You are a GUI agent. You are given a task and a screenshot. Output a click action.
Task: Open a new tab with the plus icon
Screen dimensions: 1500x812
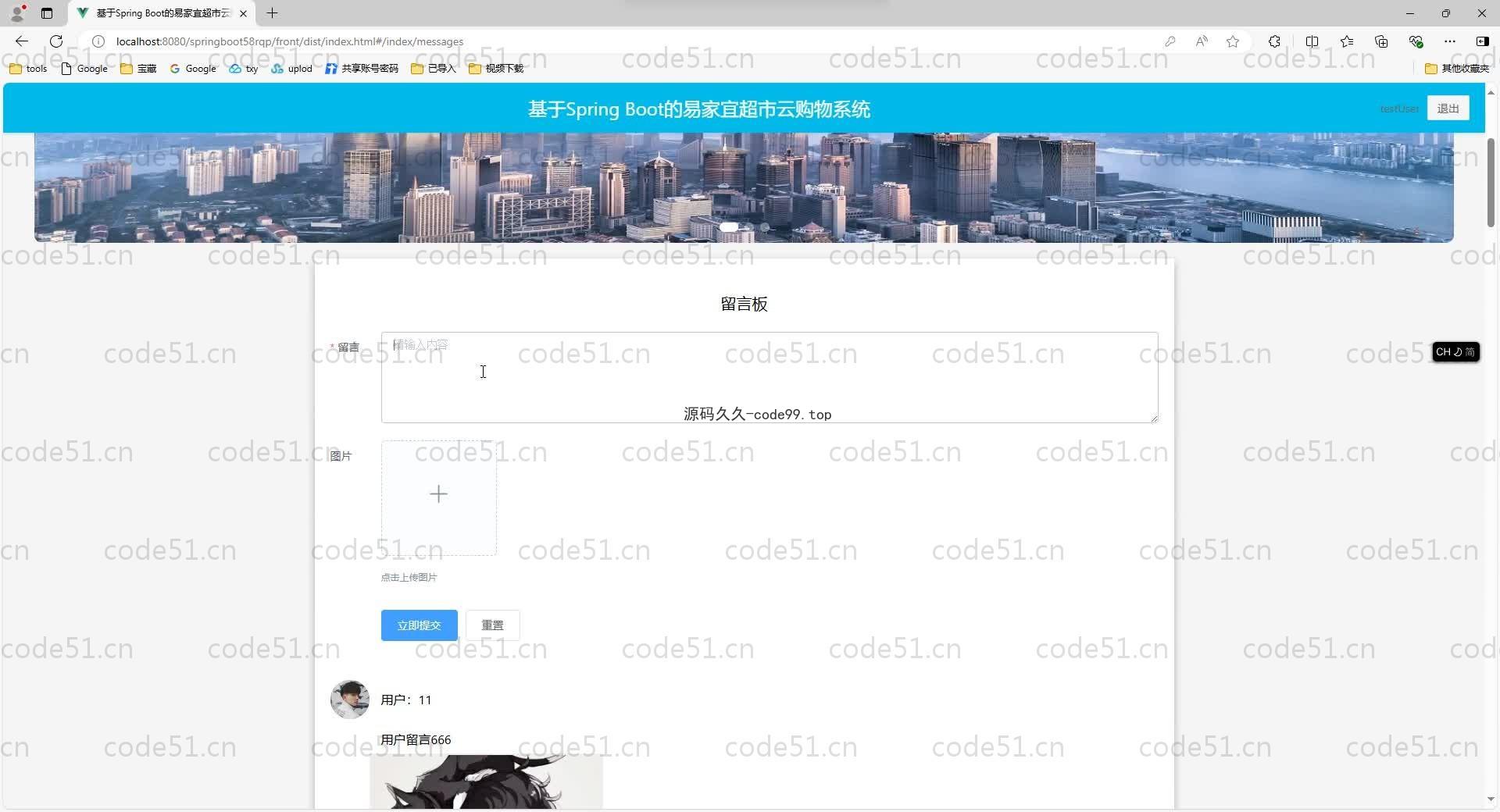272,13
